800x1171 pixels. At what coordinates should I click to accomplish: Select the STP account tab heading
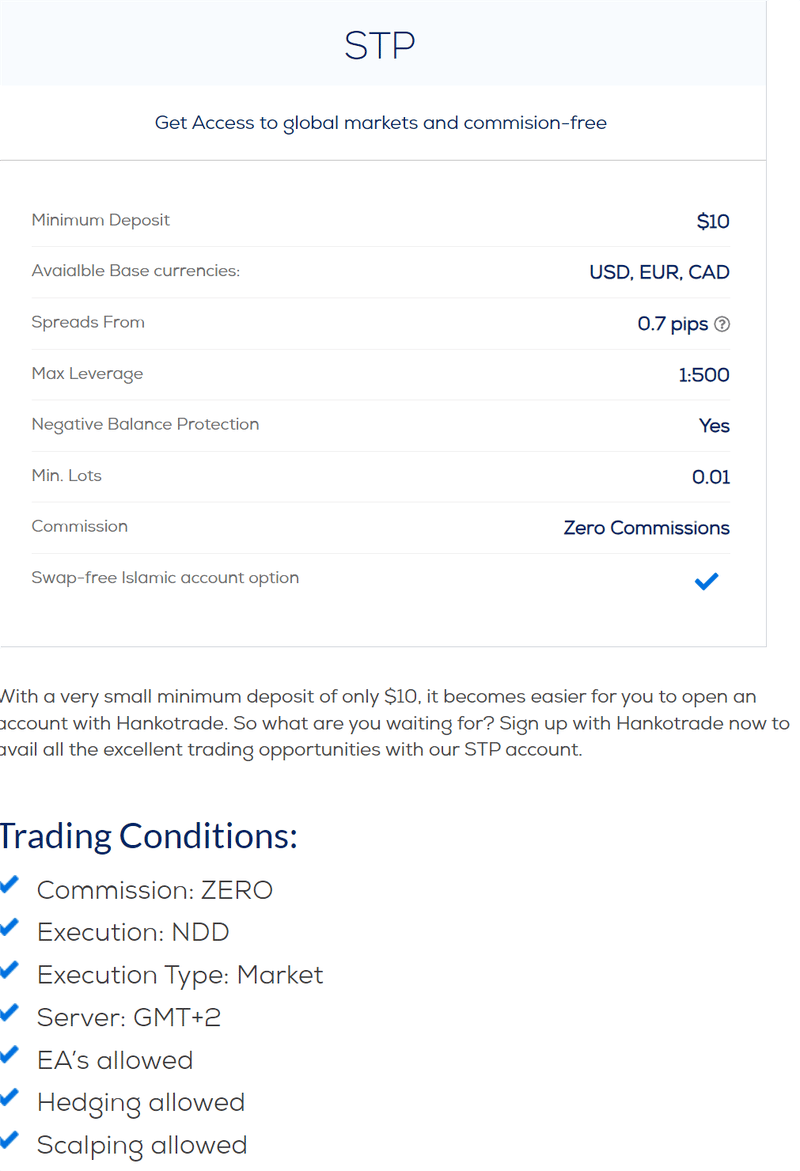tap(380, 44)
